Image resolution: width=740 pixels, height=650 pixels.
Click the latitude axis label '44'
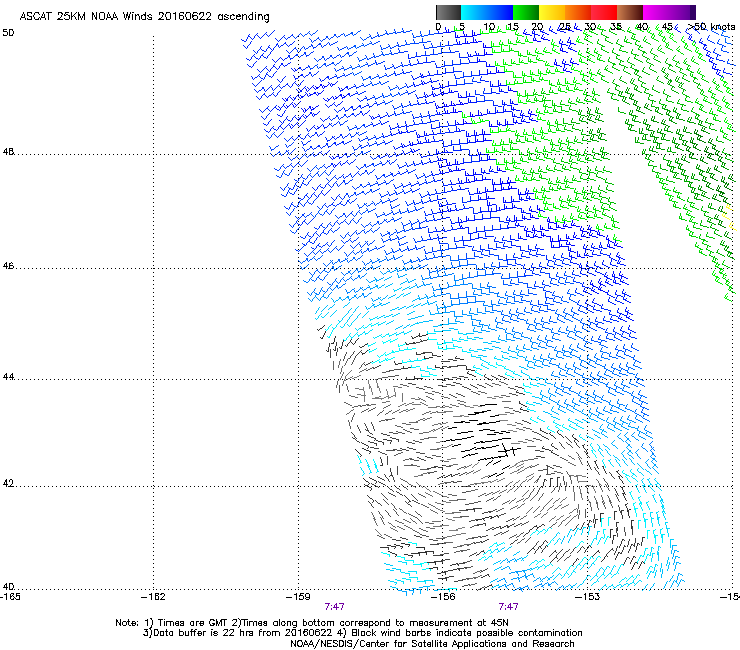(8, 377)
